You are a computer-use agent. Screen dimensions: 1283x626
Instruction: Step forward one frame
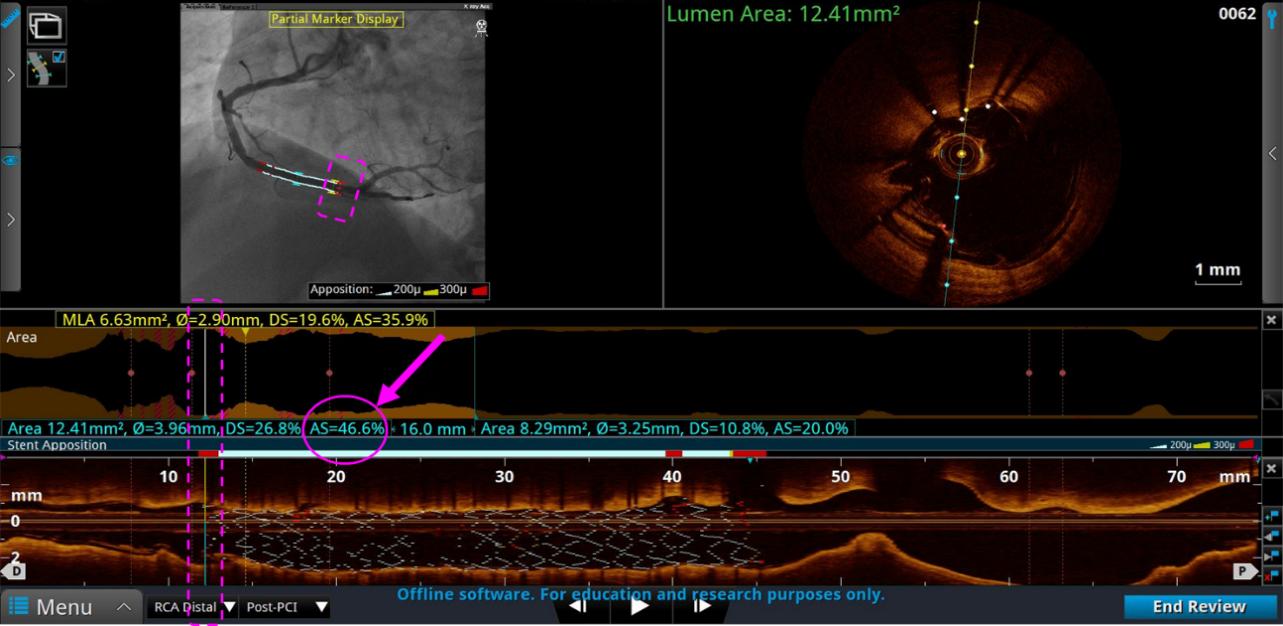[x=702, y=606]
